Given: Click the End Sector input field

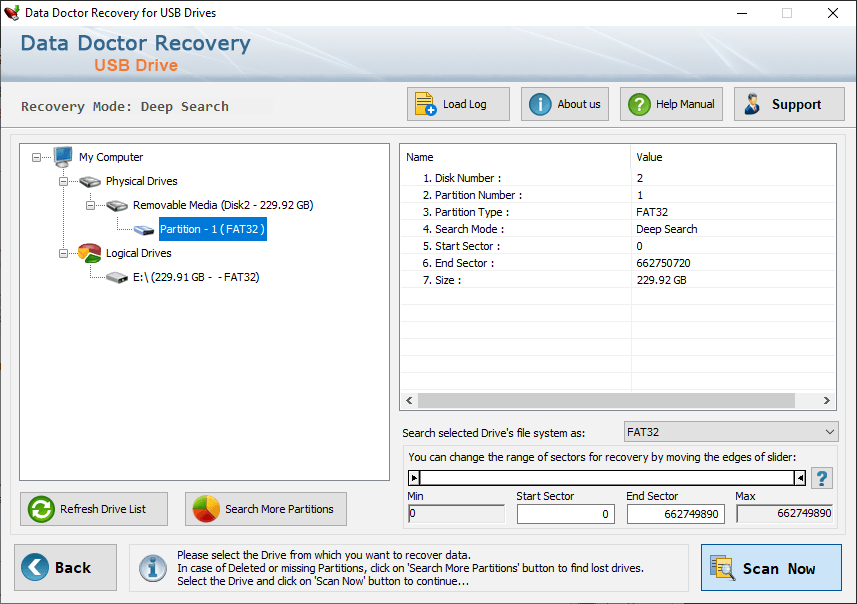Looking at the screenshot, I should 676,514.
